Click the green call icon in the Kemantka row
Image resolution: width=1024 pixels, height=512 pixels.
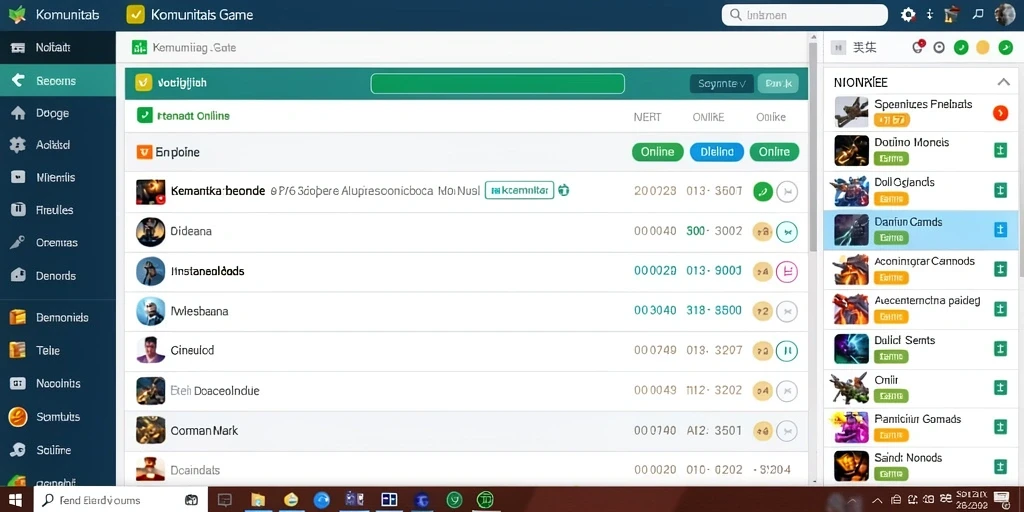click(763, 191)
